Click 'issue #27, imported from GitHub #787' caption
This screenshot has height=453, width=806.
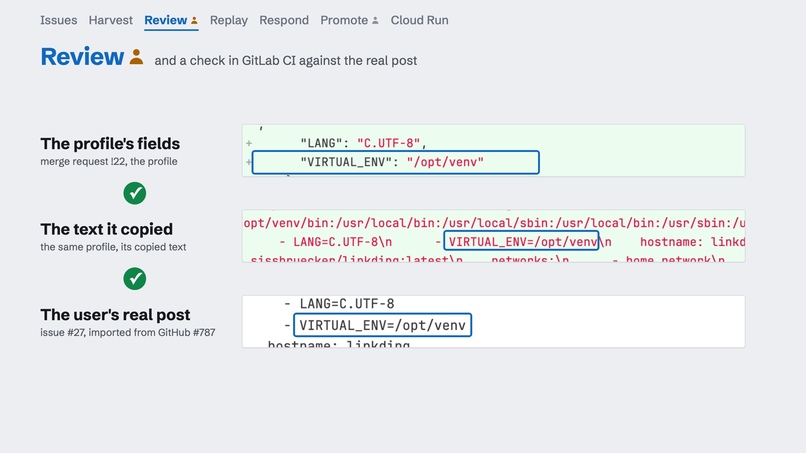127,332
